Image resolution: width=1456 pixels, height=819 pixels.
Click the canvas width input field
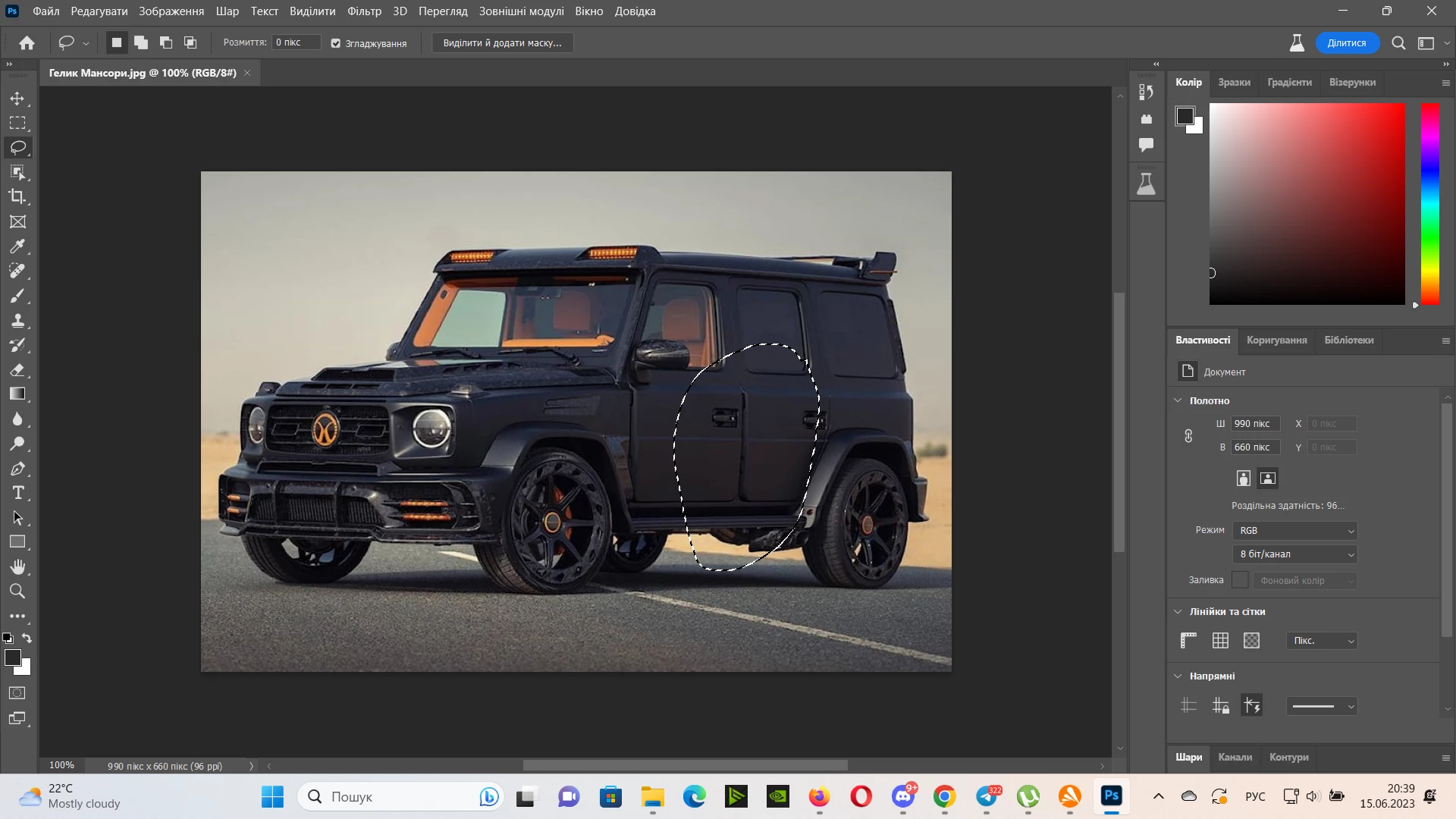point(1255,424)
